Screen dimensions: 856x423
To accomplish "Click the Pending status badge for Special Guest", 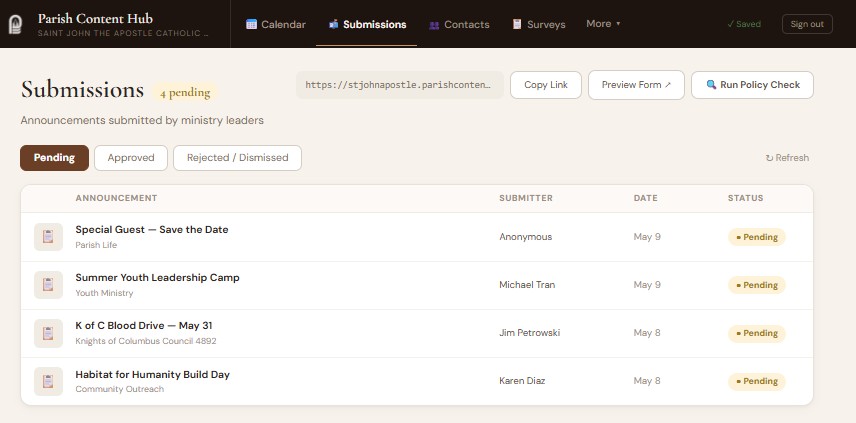I will point(757,237).
